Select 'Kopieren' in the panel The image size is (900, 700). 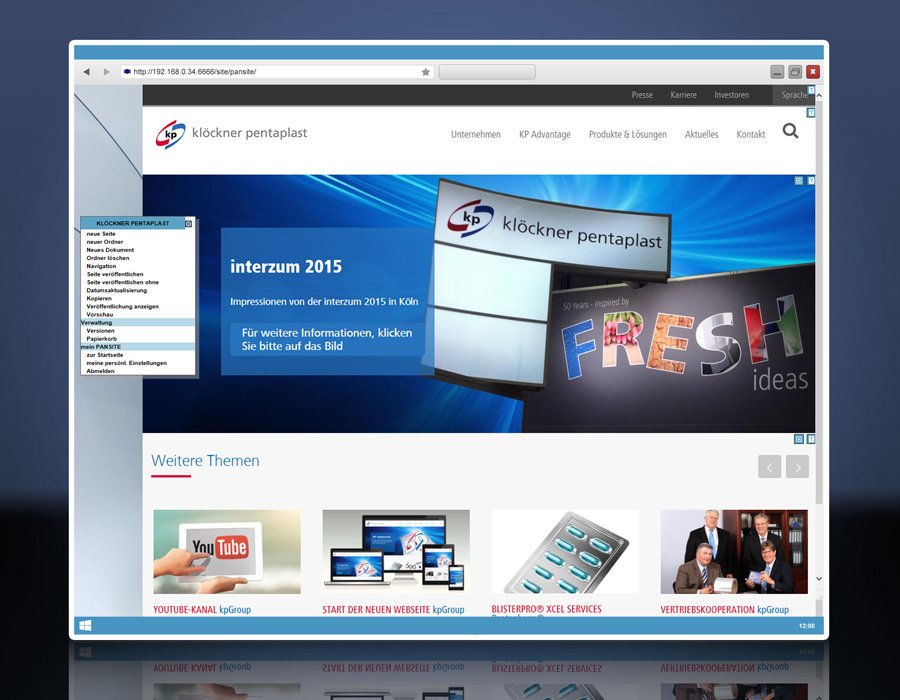tap(99, 298)
